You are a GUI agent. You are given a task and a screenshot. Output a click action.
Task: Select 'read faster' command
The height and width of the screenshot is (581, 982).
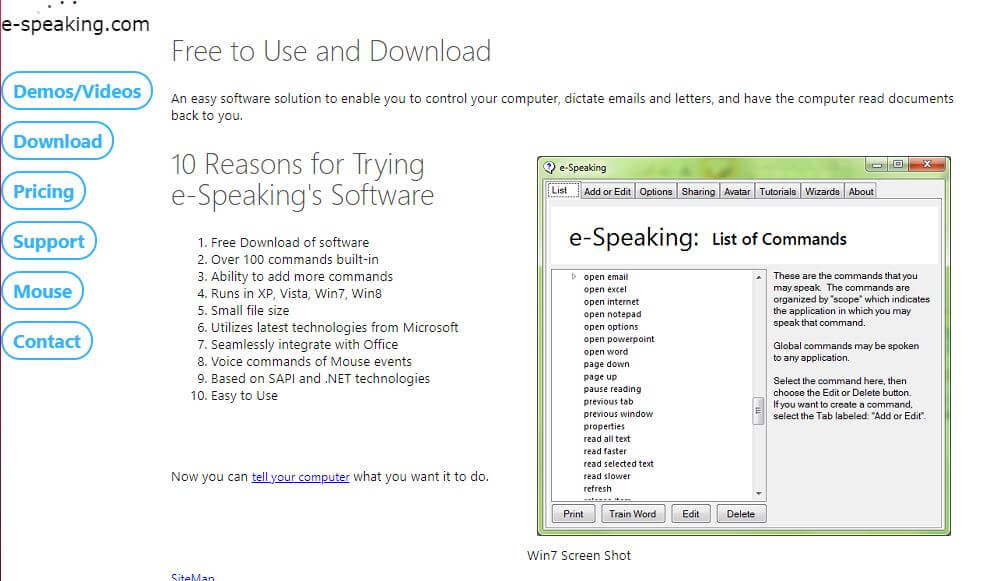click(605, 451)
